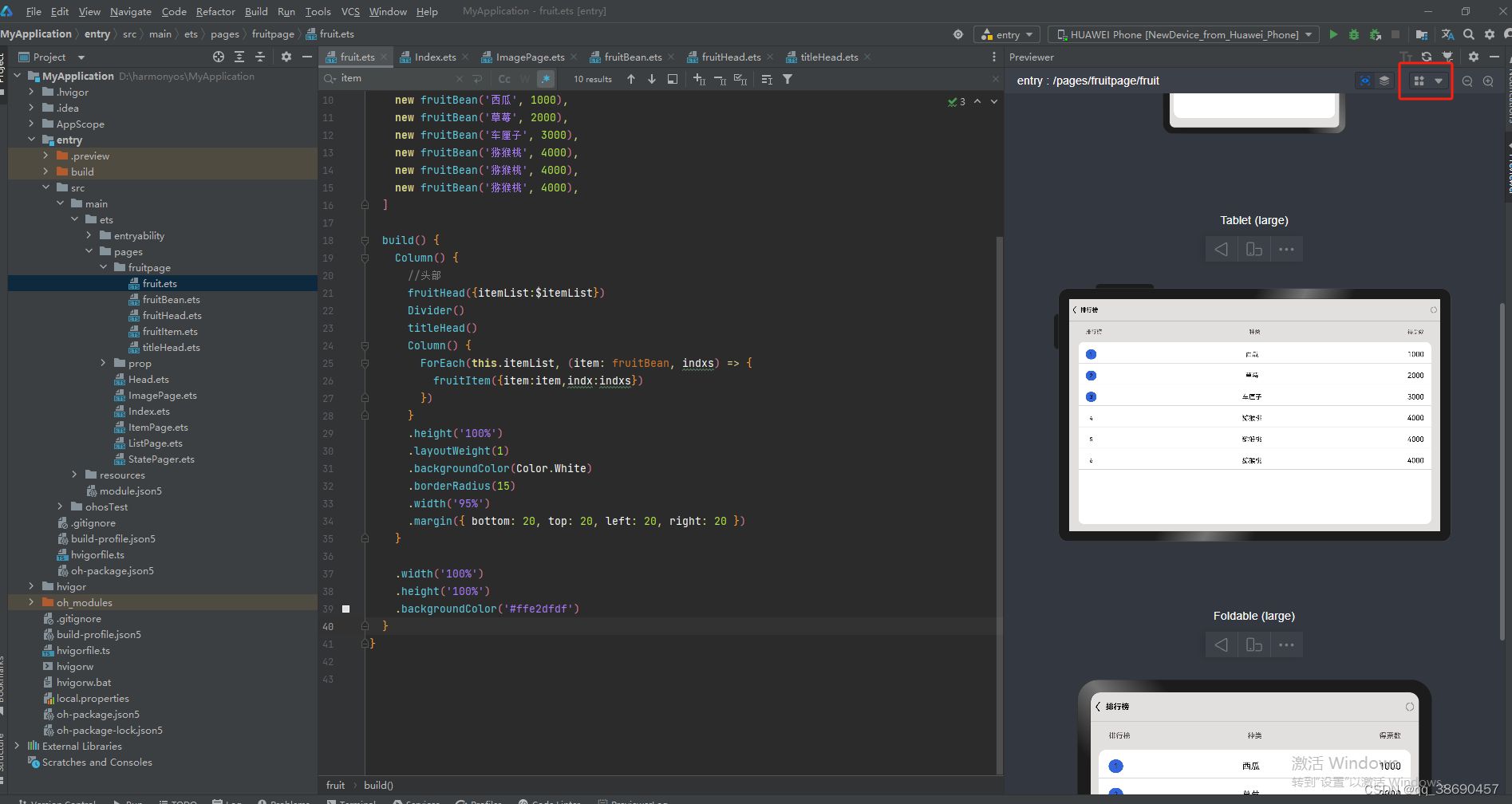Click the search filter funnel icon
Image resolution: width=1512 pixels, height=804 pixels.
coord(788,79)
